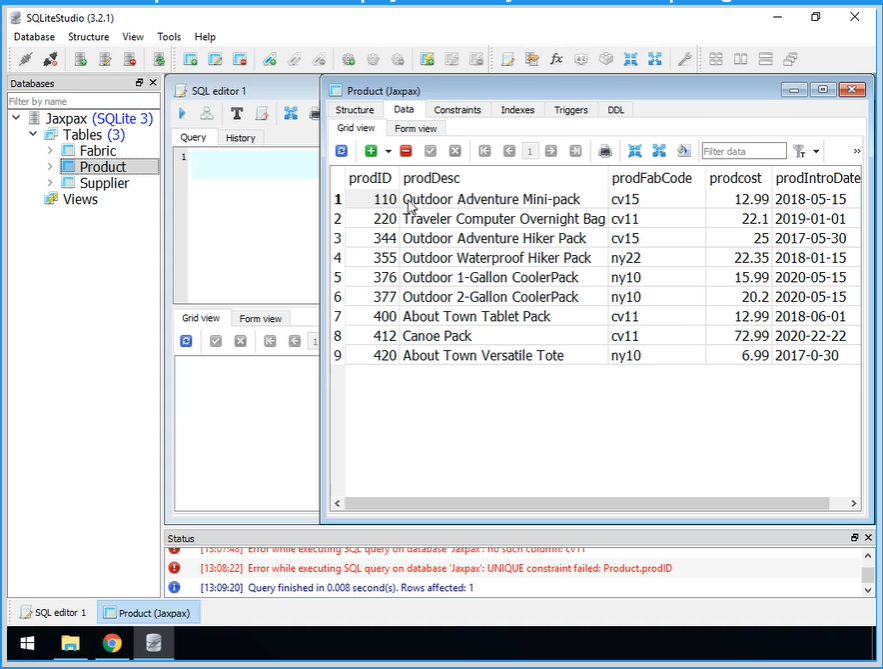Open the Structure menu
Image resolution: width=883 pixels, height=669 pixels.
pos(88,37)
